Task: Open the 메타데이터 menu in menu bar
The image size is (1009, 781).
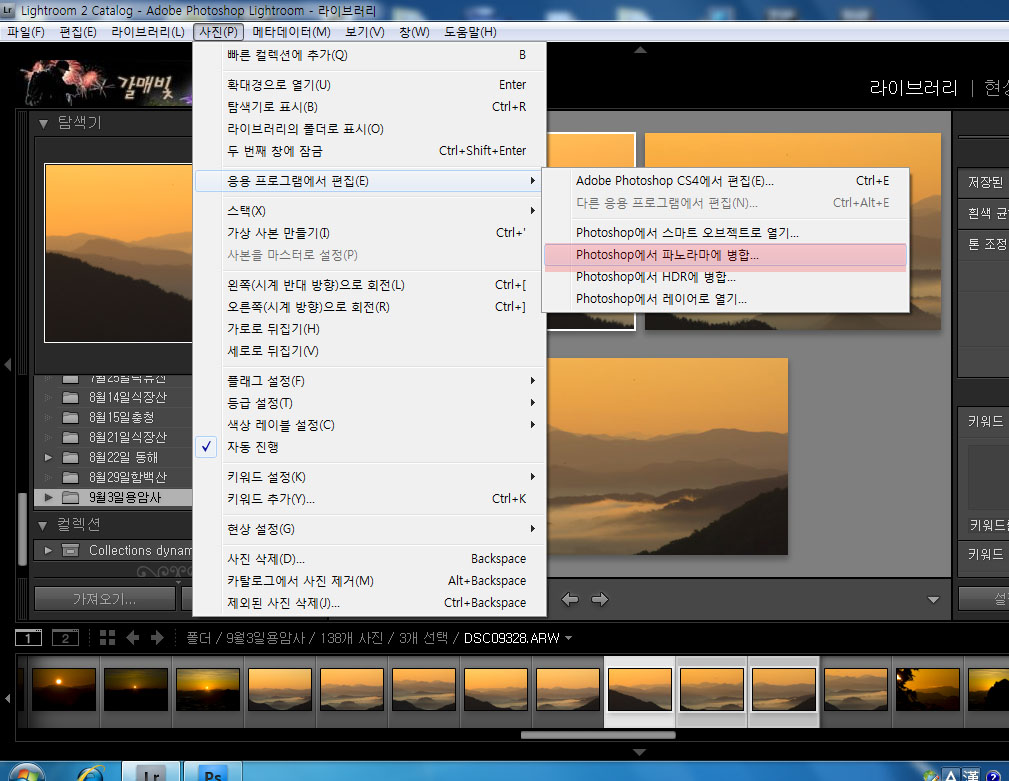Action: pos(291,32)
